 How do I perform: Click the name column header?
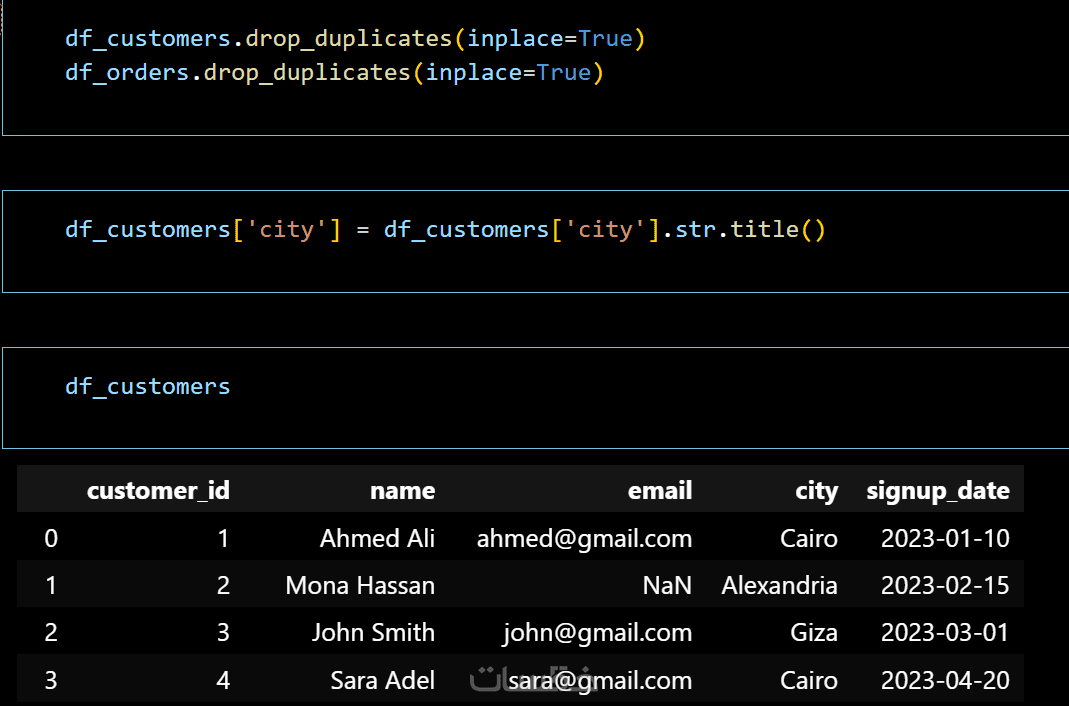click(x=402, y=491)
